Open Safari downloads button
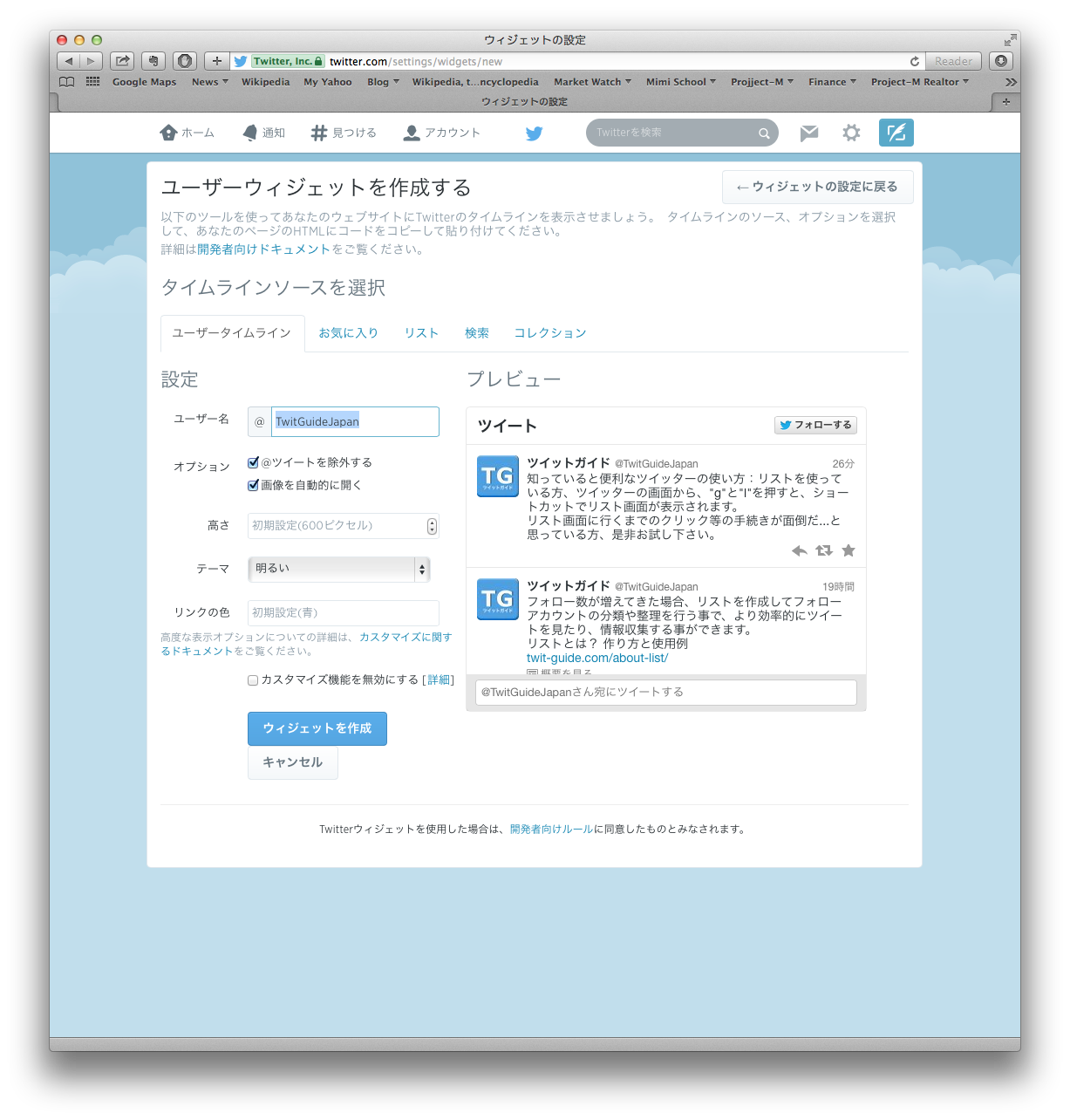This screenshot has width=1070, height=1120. click(1001, 61)
